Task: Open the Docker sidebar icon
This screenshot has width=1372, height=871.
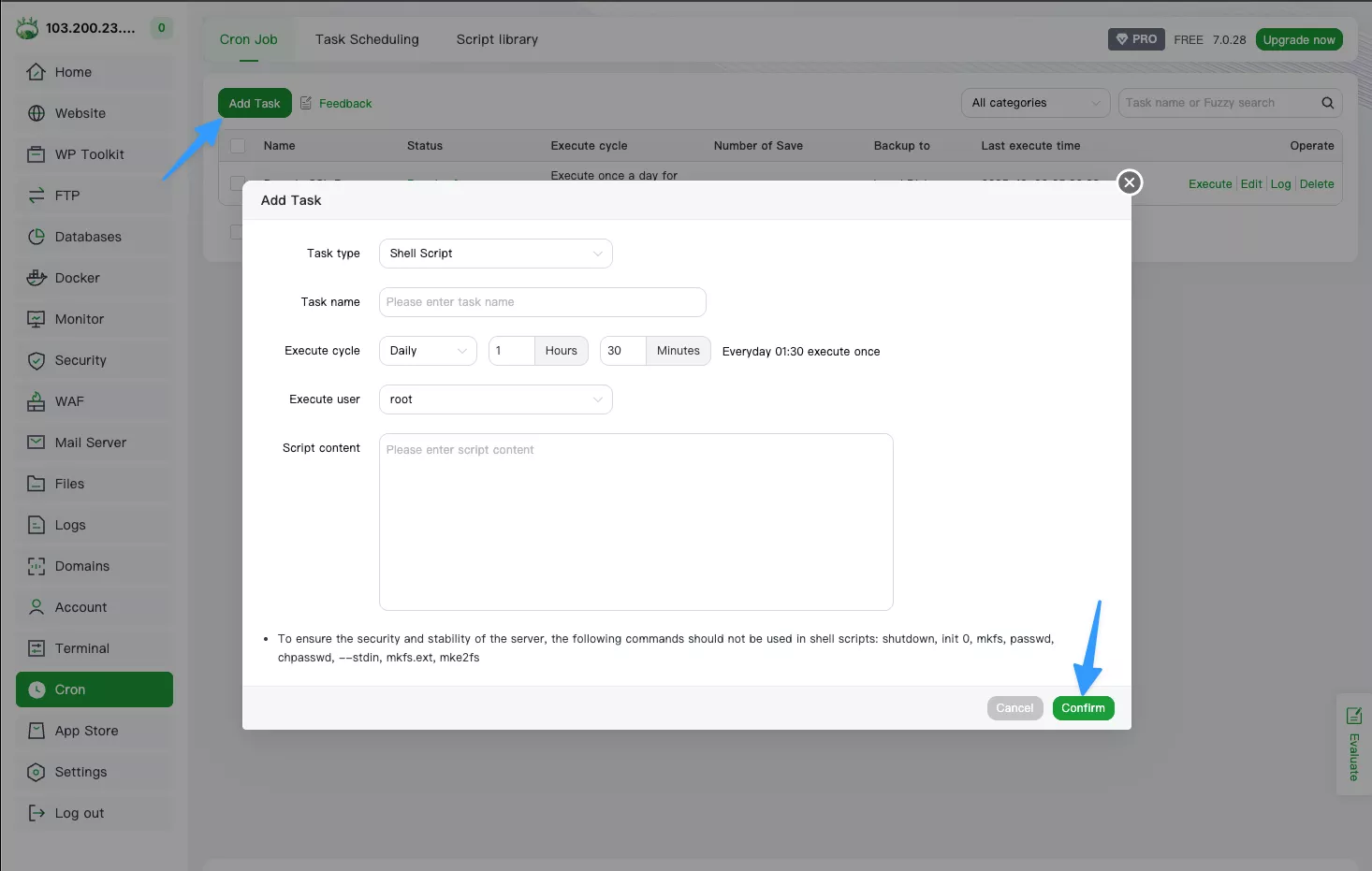Action: (x=36, y=278)
